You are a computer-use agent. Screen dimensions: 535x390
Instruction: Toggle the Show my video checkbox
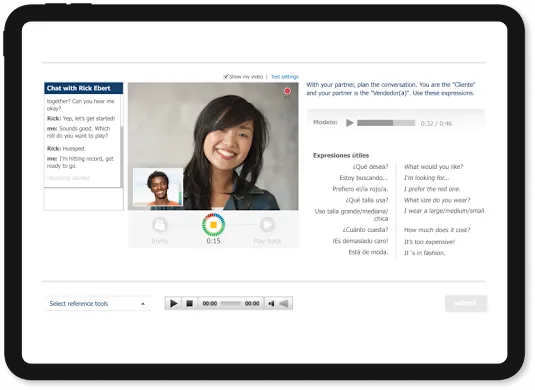[226, 76]
